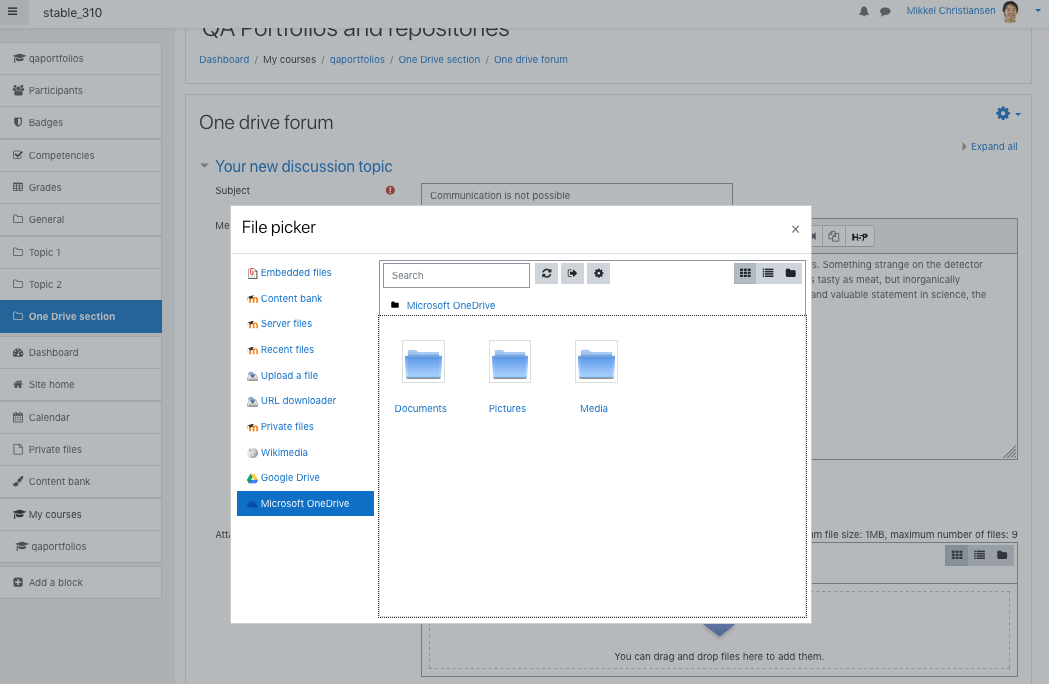Select Server files repository
1049x684 pixels.
[x=286, y=323]
